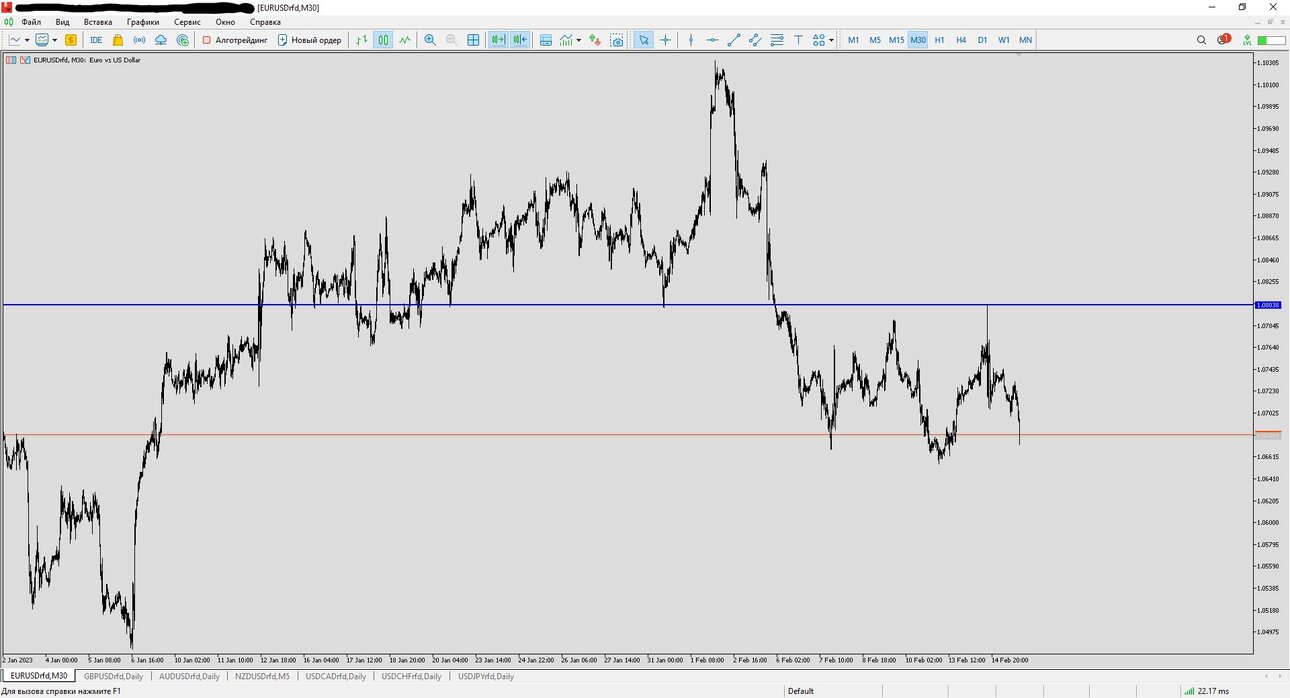The width and height of the screenshot is (1290, 698).
Task: Select the Fibonacci retracement tool
Action: coord(777,40)
